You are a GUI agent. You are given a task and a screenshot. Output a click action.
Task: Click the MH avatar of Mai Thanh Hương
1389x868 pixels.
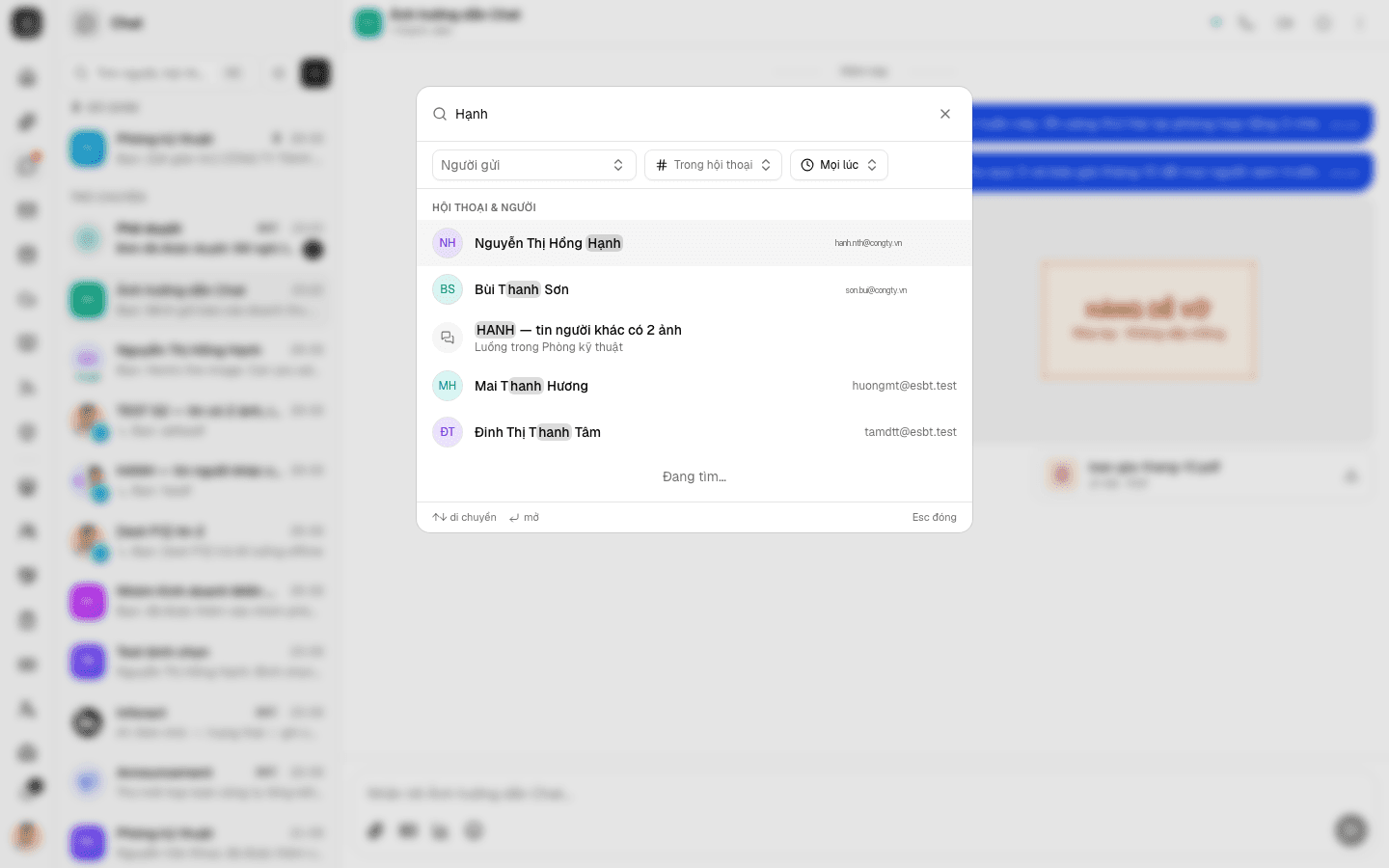coord(448,386)
